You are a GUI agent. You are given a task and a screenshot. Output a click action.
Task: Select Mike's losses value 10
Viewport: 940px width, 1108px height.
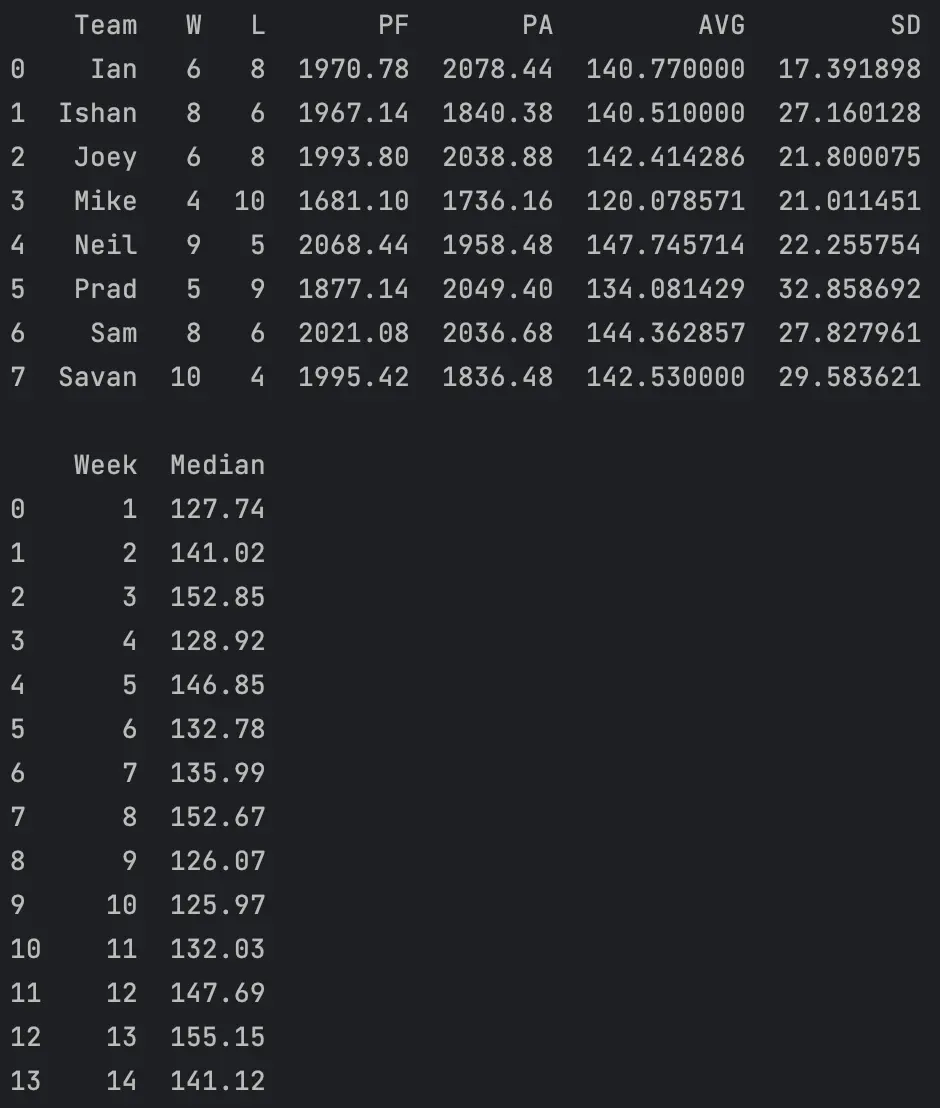[249, 201]
